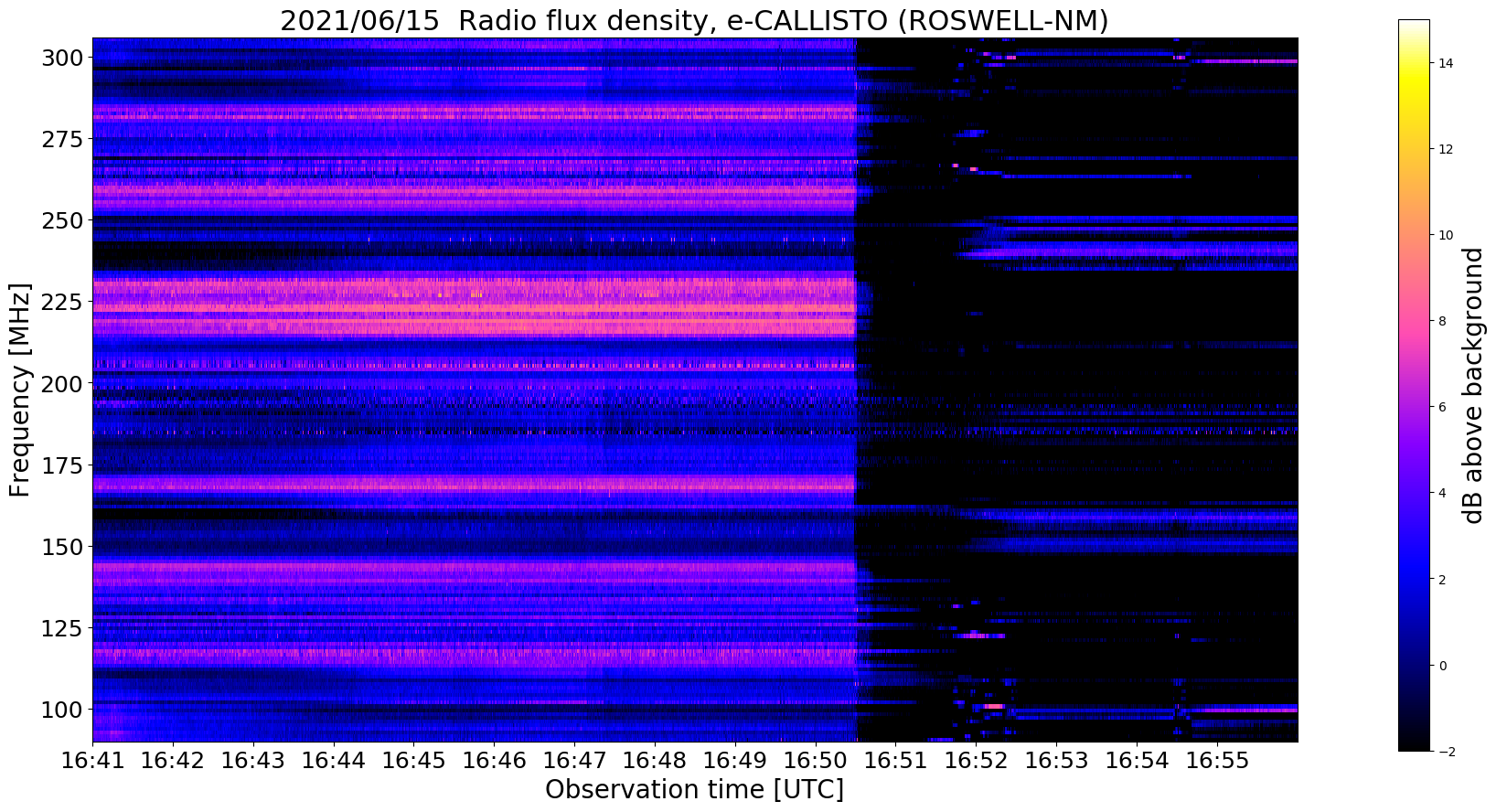Click the colorbar tick label 0
Viewport: 1496px width, 812px height.
pyautogui.click(x=1443, y=665)
